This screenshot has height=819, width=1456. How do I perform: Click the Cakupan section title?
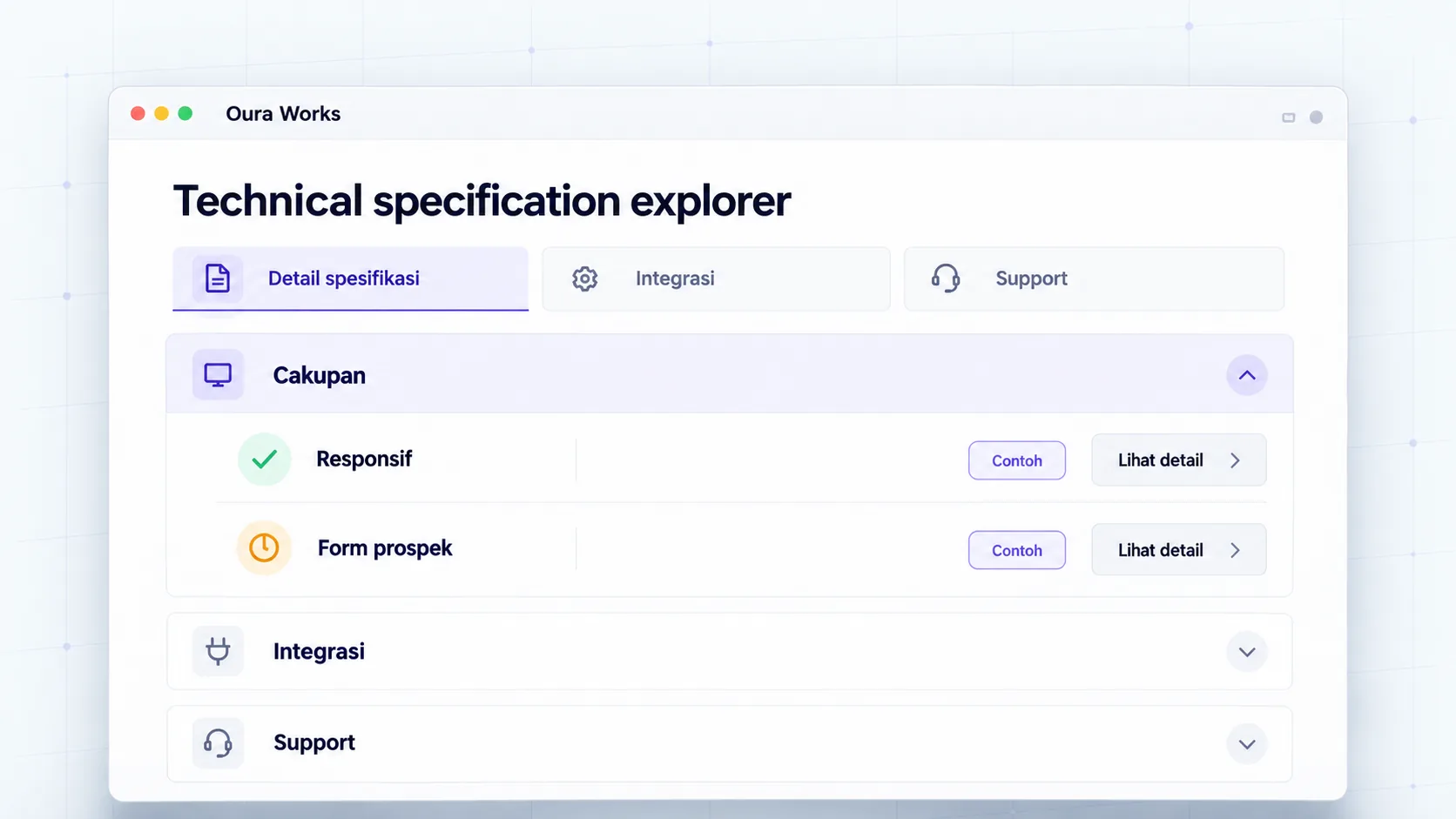point(320,375)
